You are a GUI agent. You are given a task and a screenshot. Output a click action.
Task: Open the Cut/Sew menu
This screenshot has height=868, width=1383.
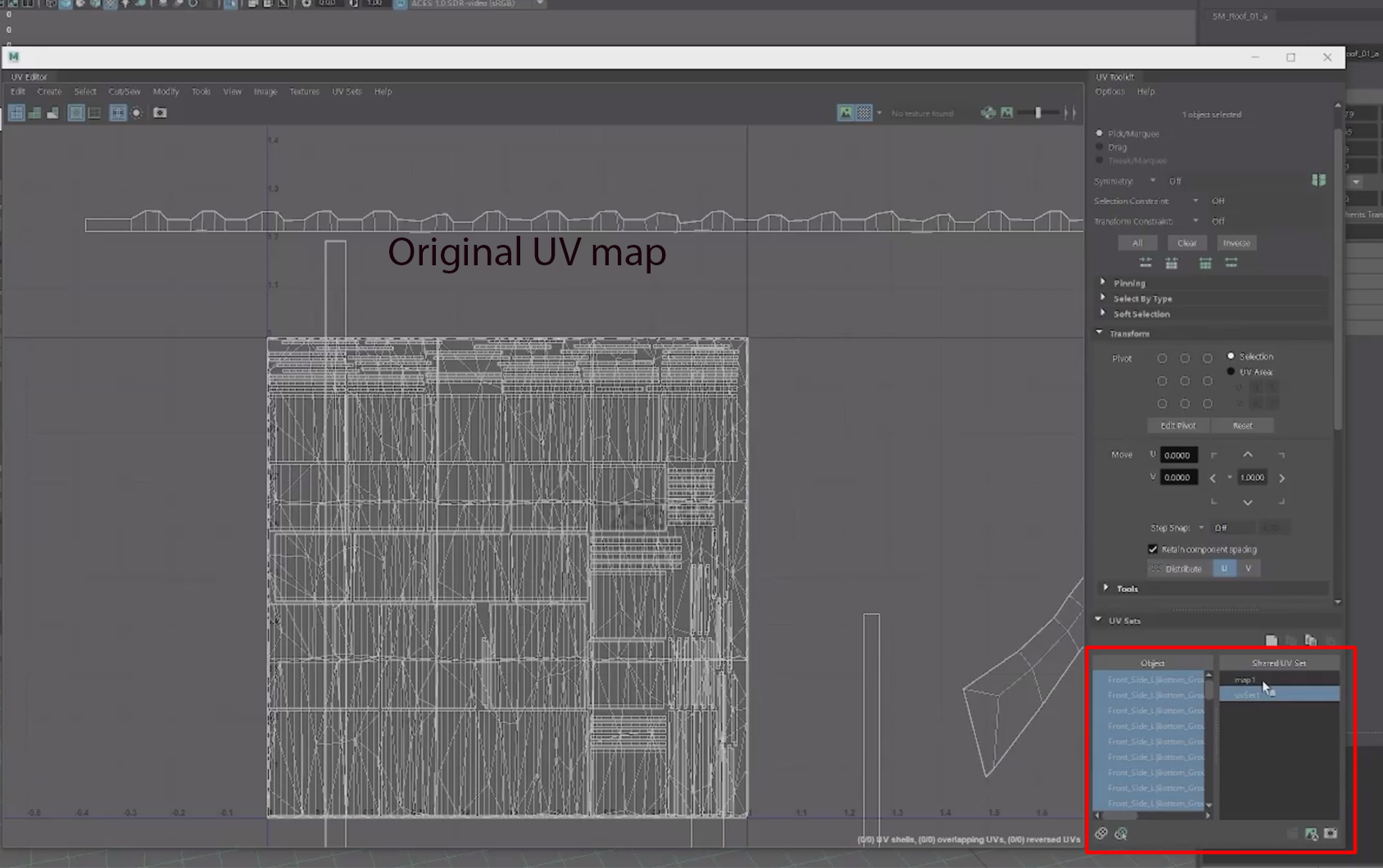(x=125, y=92)
